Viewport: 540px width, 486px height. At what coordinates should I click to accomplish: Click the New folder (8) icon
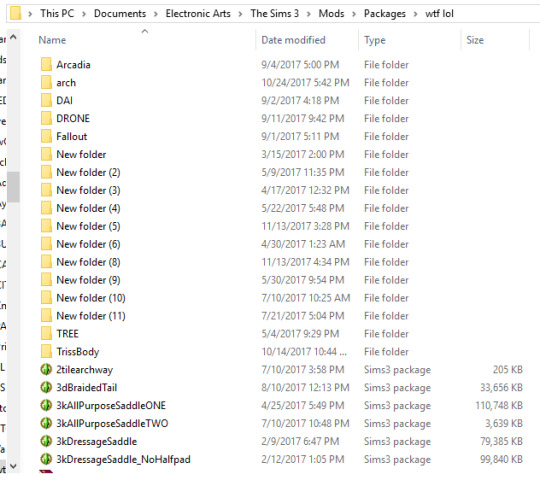[46, 261]
